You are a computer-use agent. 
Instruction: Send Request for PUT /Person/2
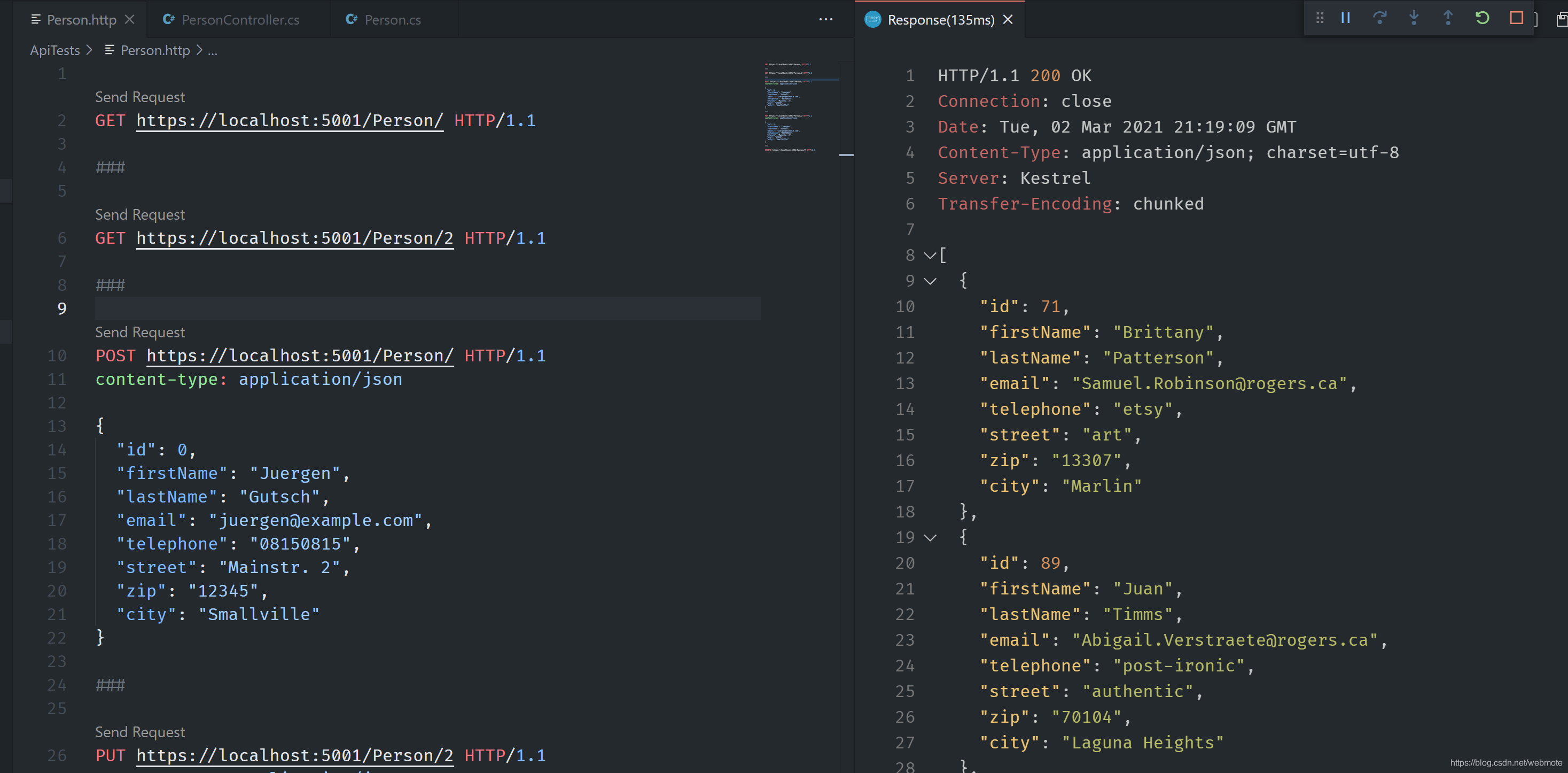[140, 732]
